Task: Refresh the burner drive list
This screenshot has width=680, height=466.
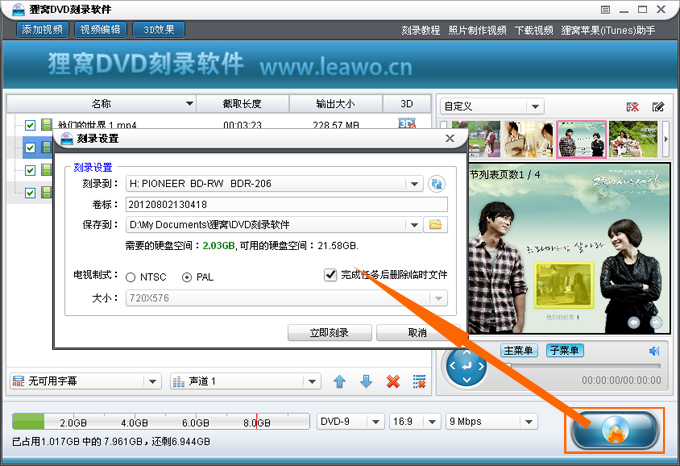Action: tap(437, 184)
